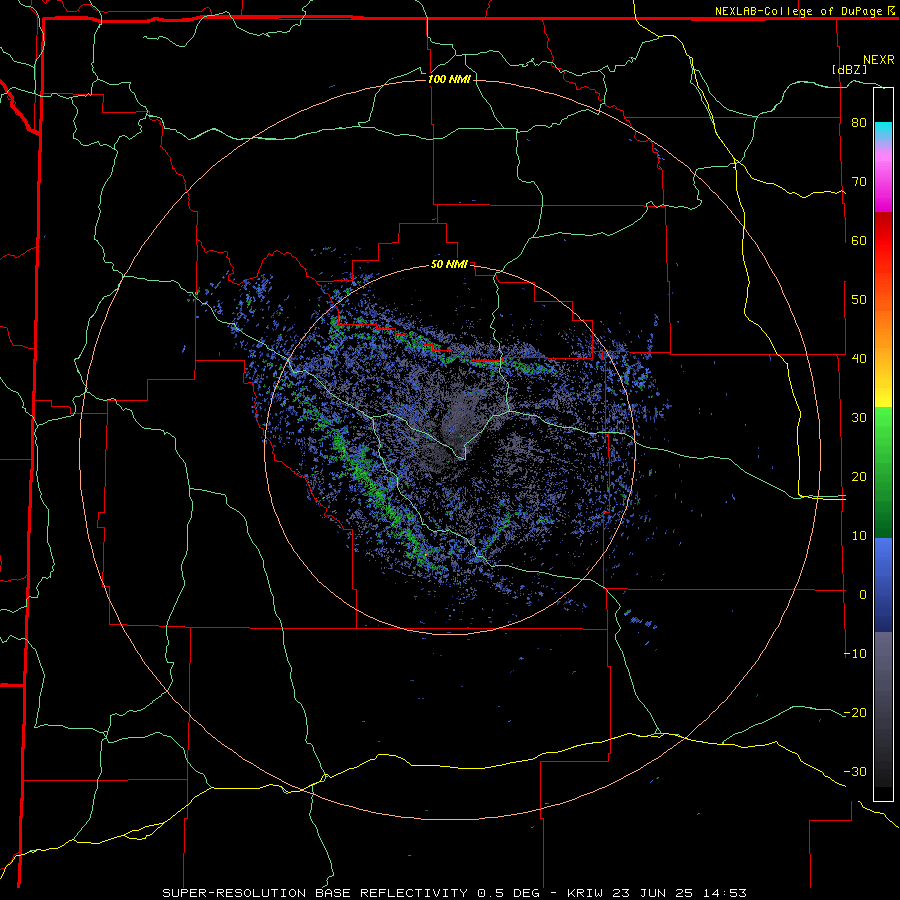Click the cyan top segment of the color bar
Viewport: 900px width, 900px height.
(x=883, y=131)
